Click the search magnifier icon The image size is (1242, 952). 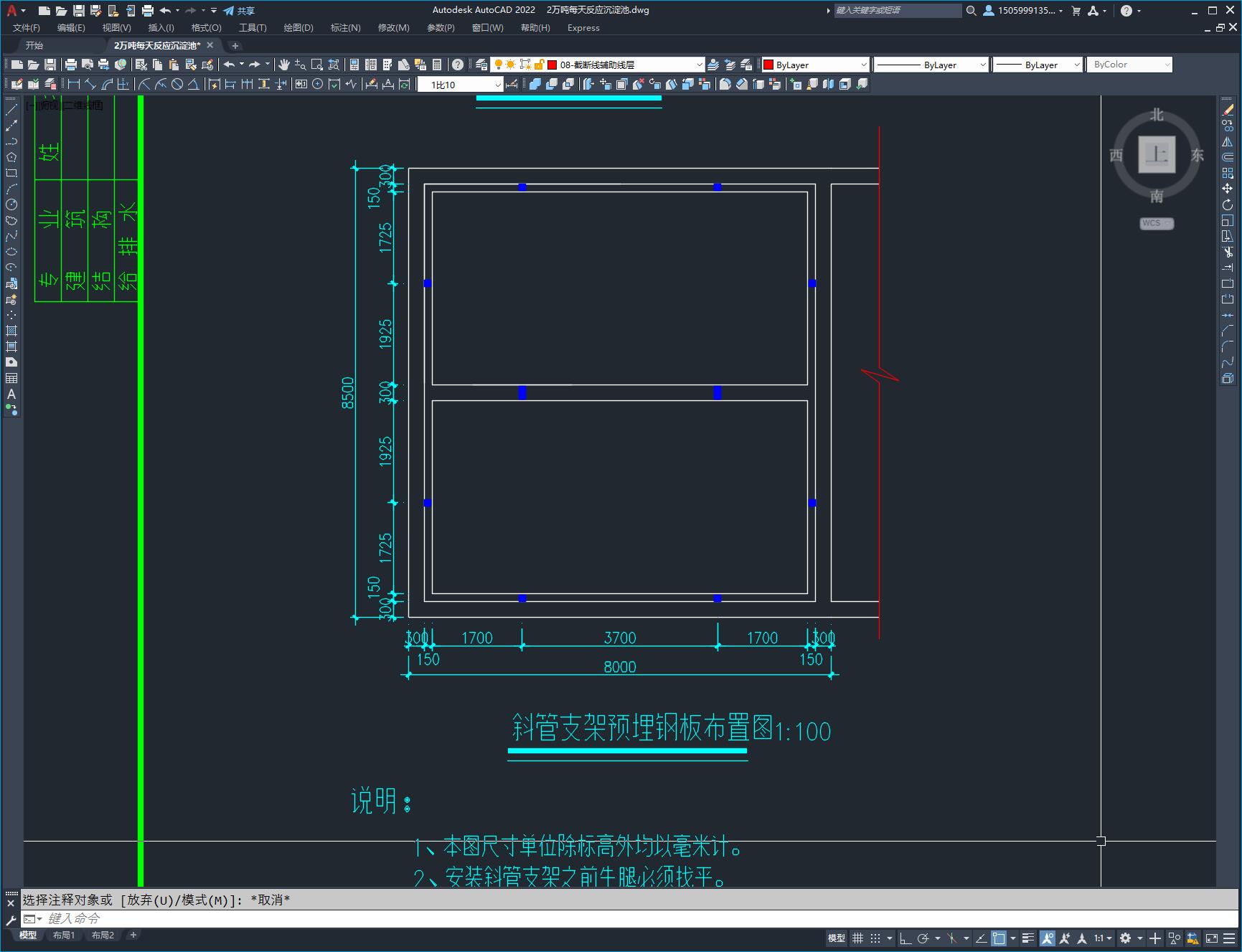click(971, 11)
